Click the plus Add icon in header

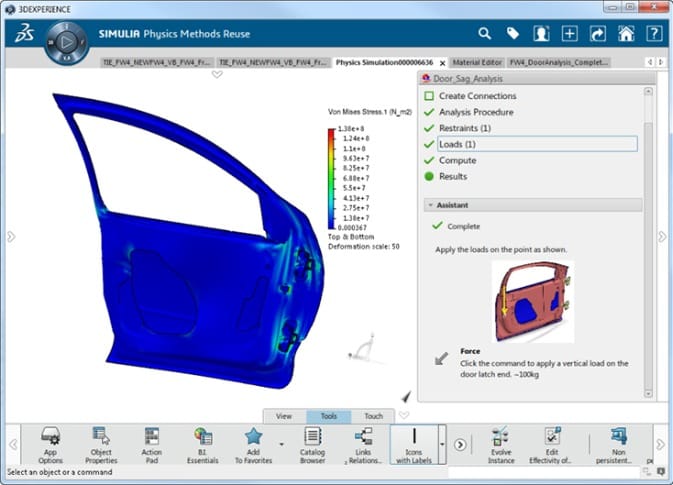click(569, 33)
